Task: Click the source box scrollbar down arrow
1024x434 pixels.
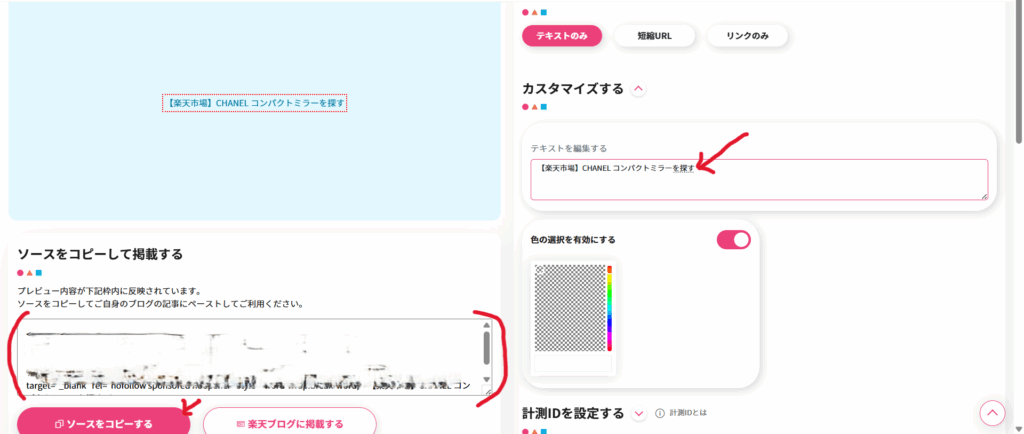Action: (487, 380)
